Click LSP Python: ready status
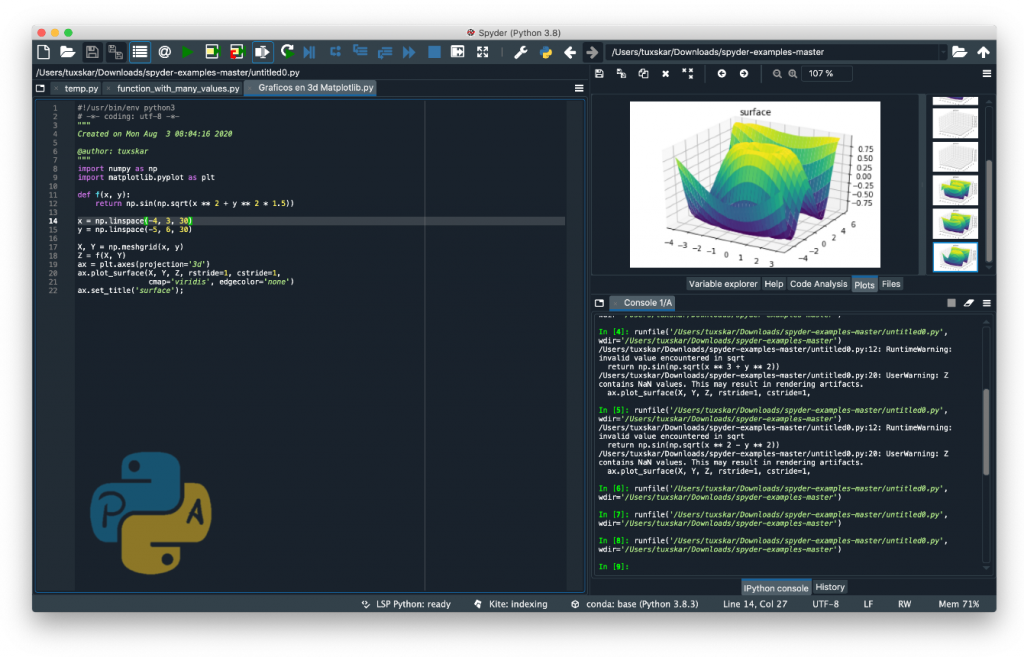The width and height of the screenshot is (1024, 657). [406, 604]
